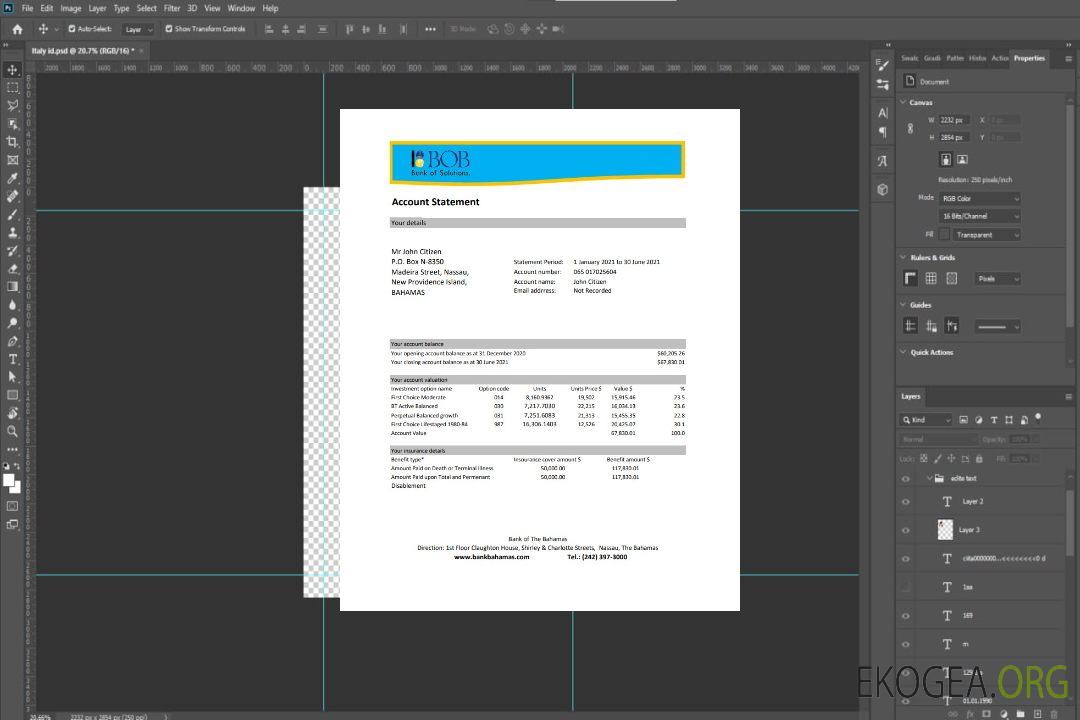The height and width of the screenshot is (720, 1080).
Task: Select the Italy id.psd document tab
Action: coord(83,50)
